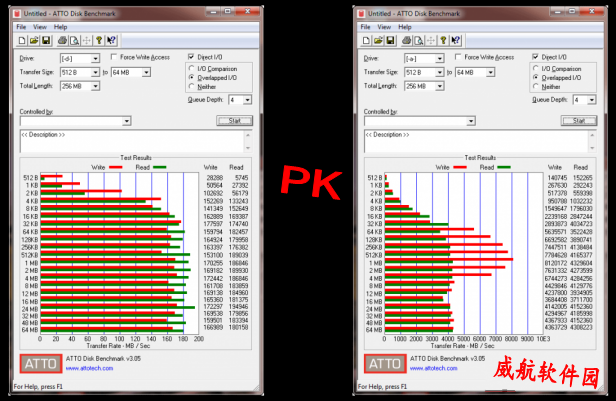Image resolution: width=616 pixels, height=401 pixels.
Task: Open Help menu in right window
Action: (x=405, y=27)
